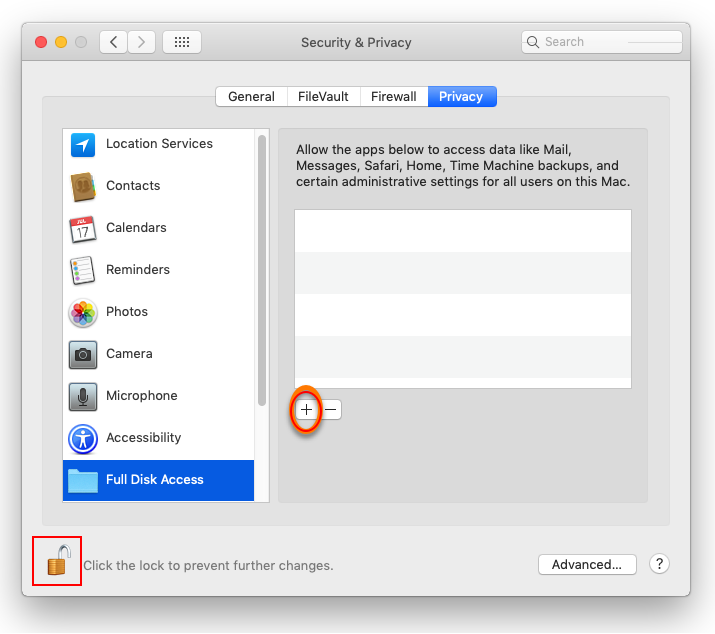Close the Security & Privacy window

(x=41, y=42)
